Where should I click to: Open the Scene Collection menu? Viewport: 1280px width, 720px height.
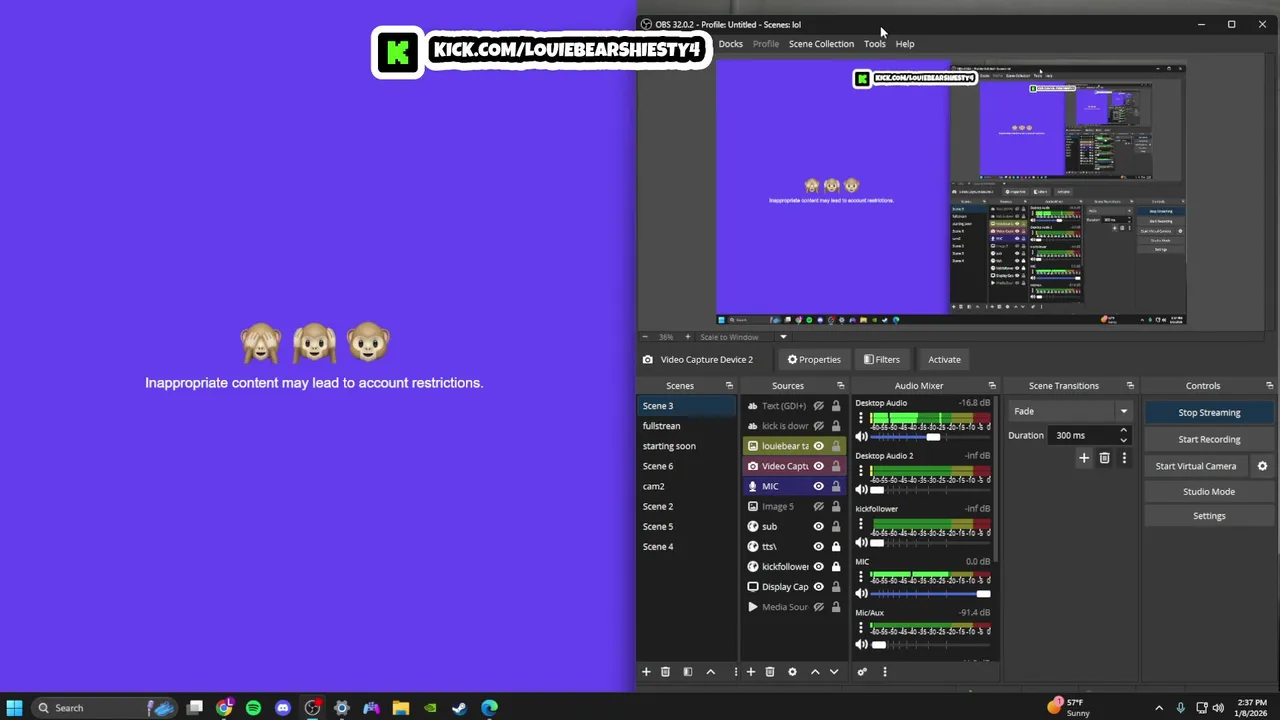(x=821, y=44)
